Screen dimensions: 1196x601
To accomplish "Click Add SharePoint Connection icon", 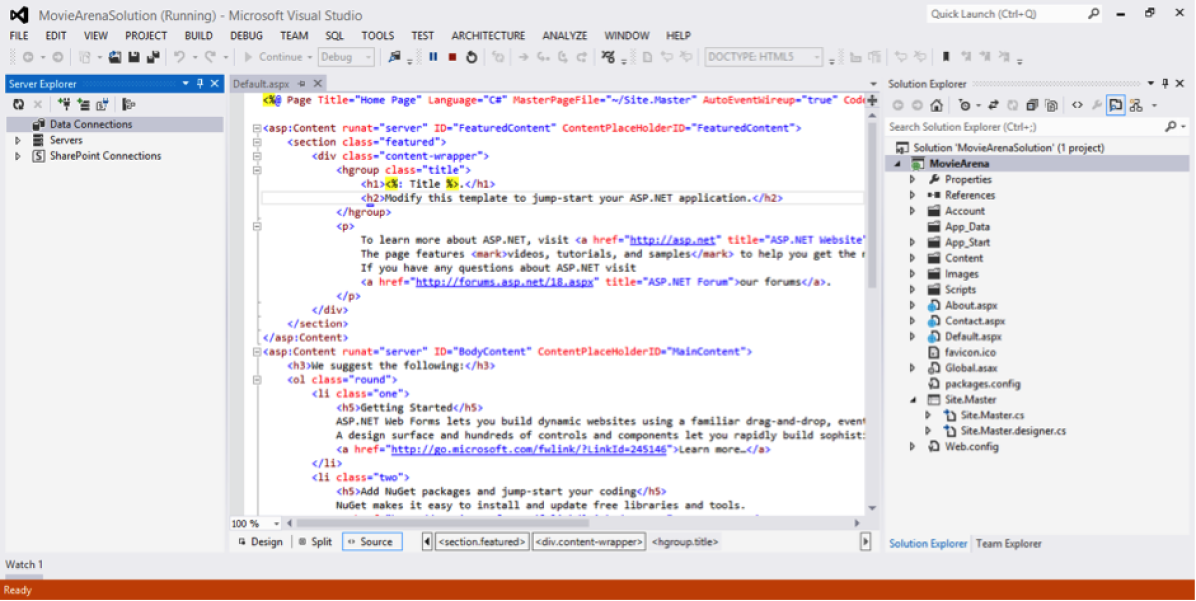I will click(102, 104).
